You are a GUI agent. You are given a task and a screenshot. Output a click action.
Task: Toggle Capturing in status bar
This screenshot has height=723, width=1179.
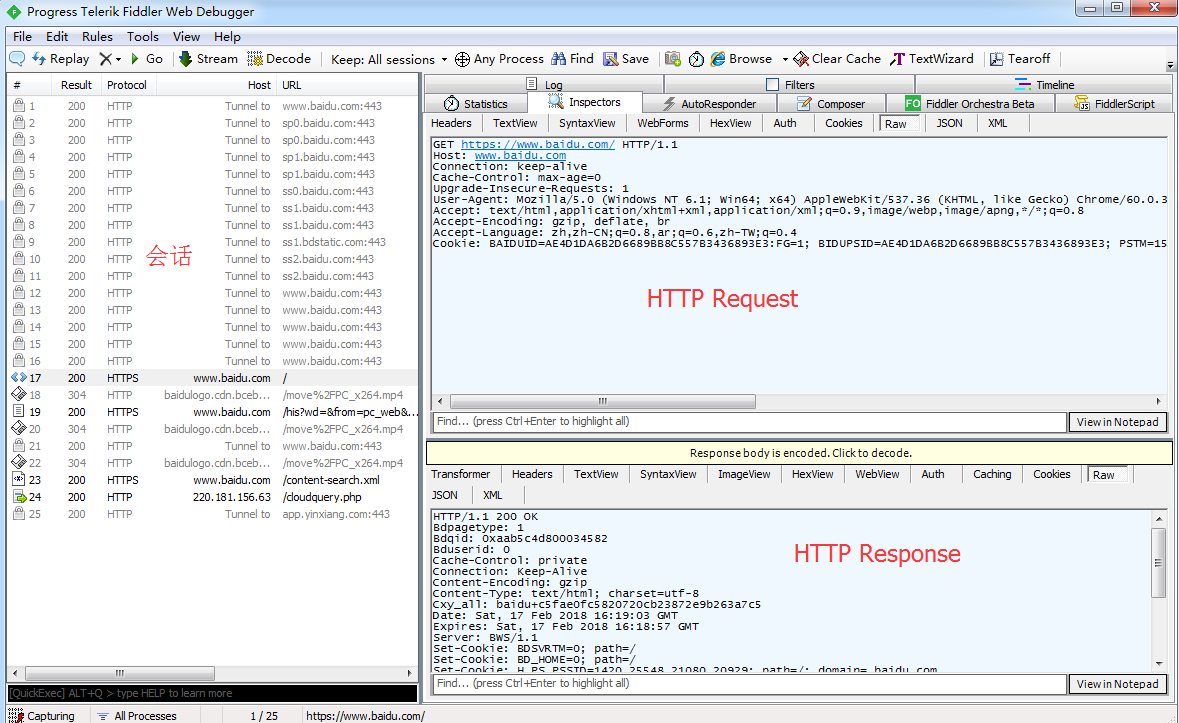(x=42, y=715)
